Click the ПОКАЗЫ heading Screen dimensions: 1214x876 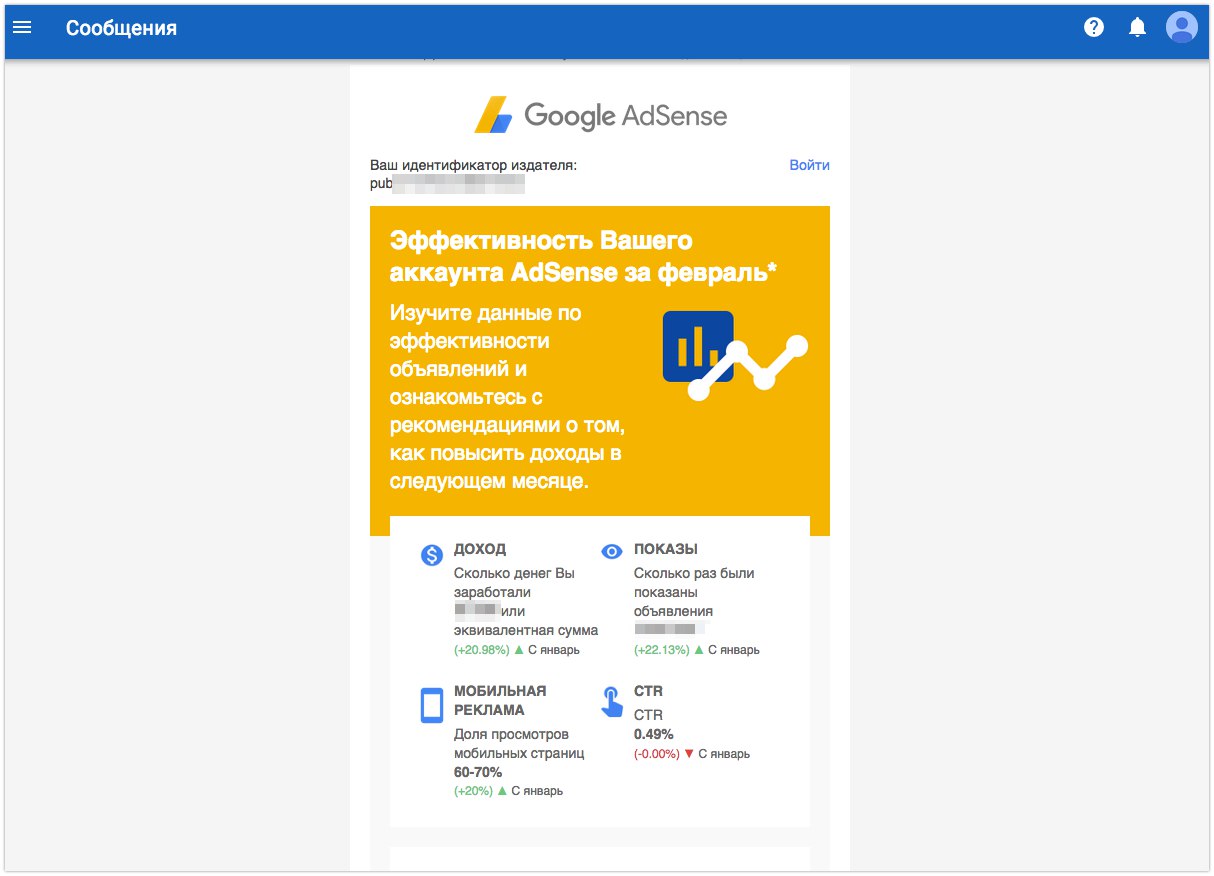point(666,549)
